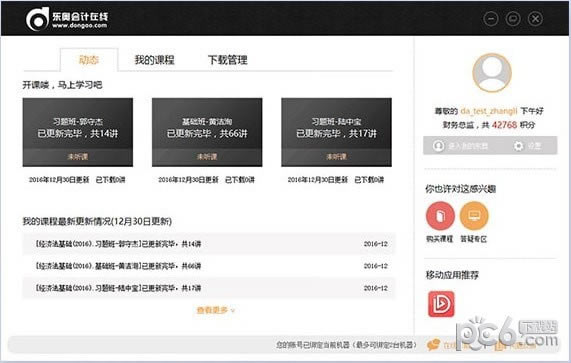
Task: Click the 42768 points value
Action: [x=504, y=125]
